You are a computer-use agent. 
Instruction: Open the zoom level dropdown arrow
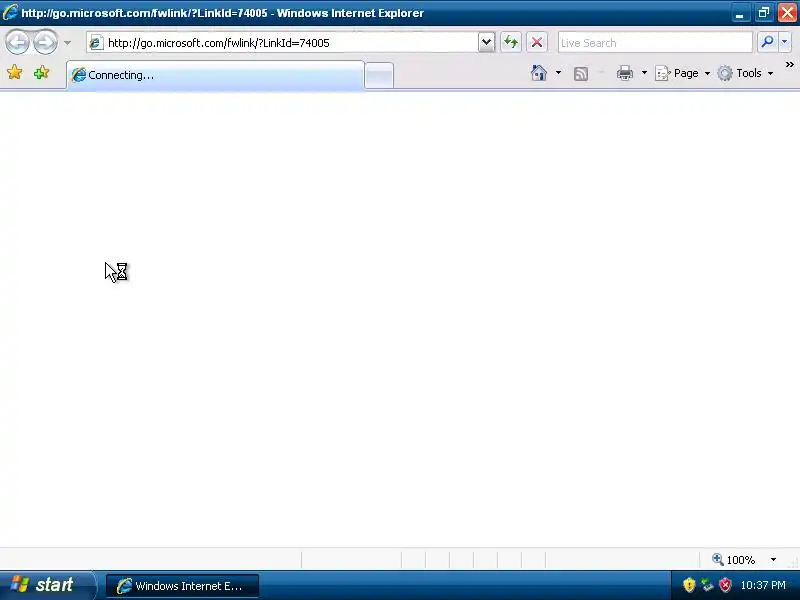(773, 560)
